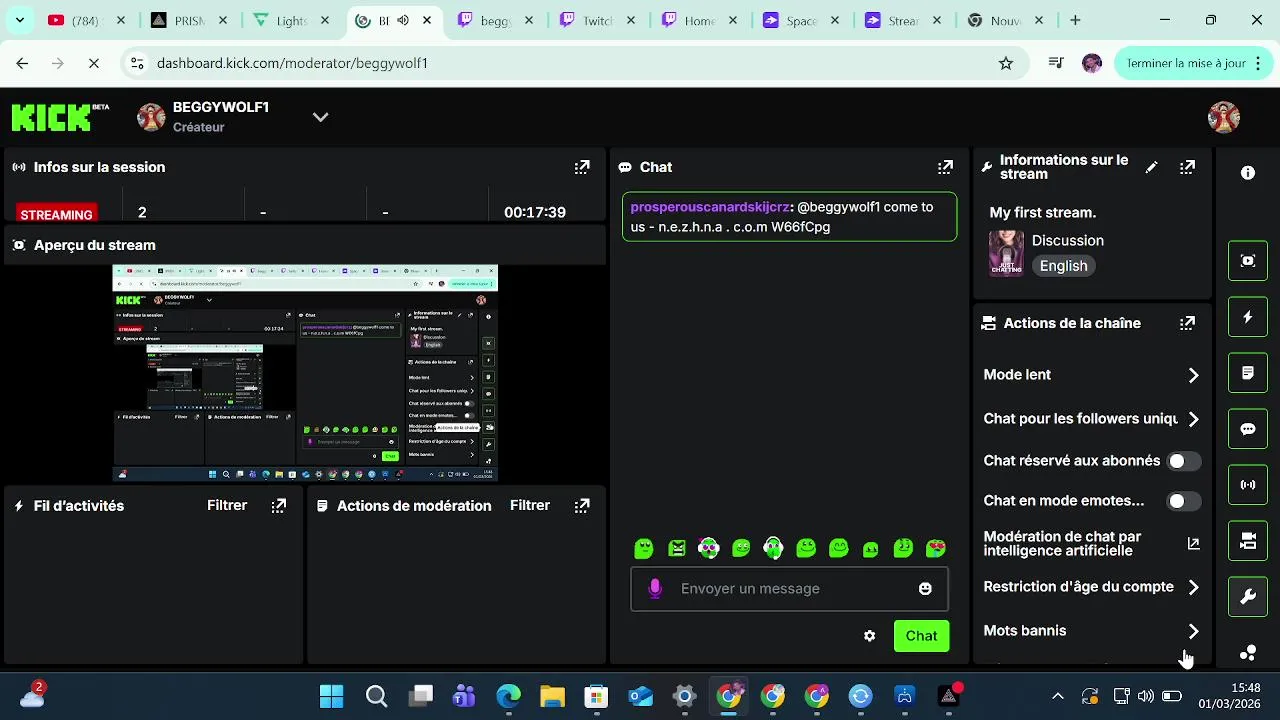The image size is (1280, 720).
Task: Open chat settings gear icon
Action: [x=870, y=636]
